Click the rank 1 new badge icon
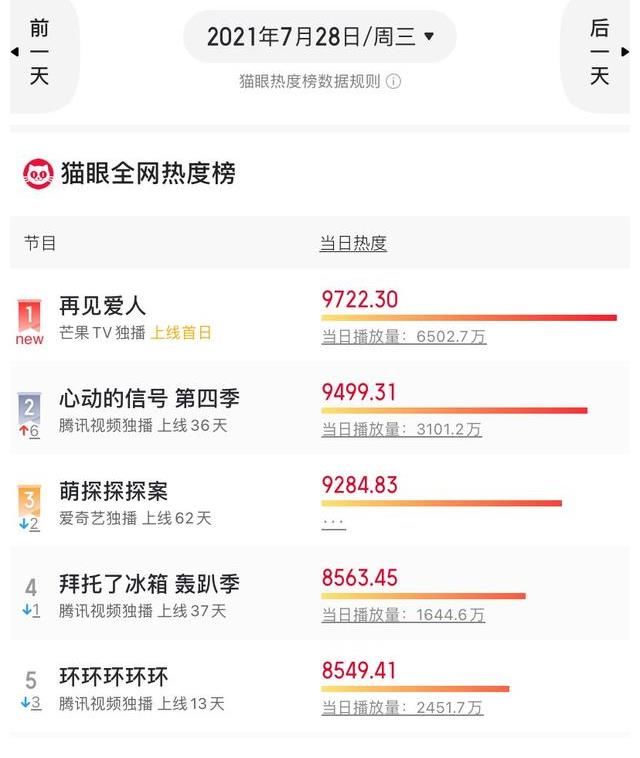 click(x=30, y=317)
